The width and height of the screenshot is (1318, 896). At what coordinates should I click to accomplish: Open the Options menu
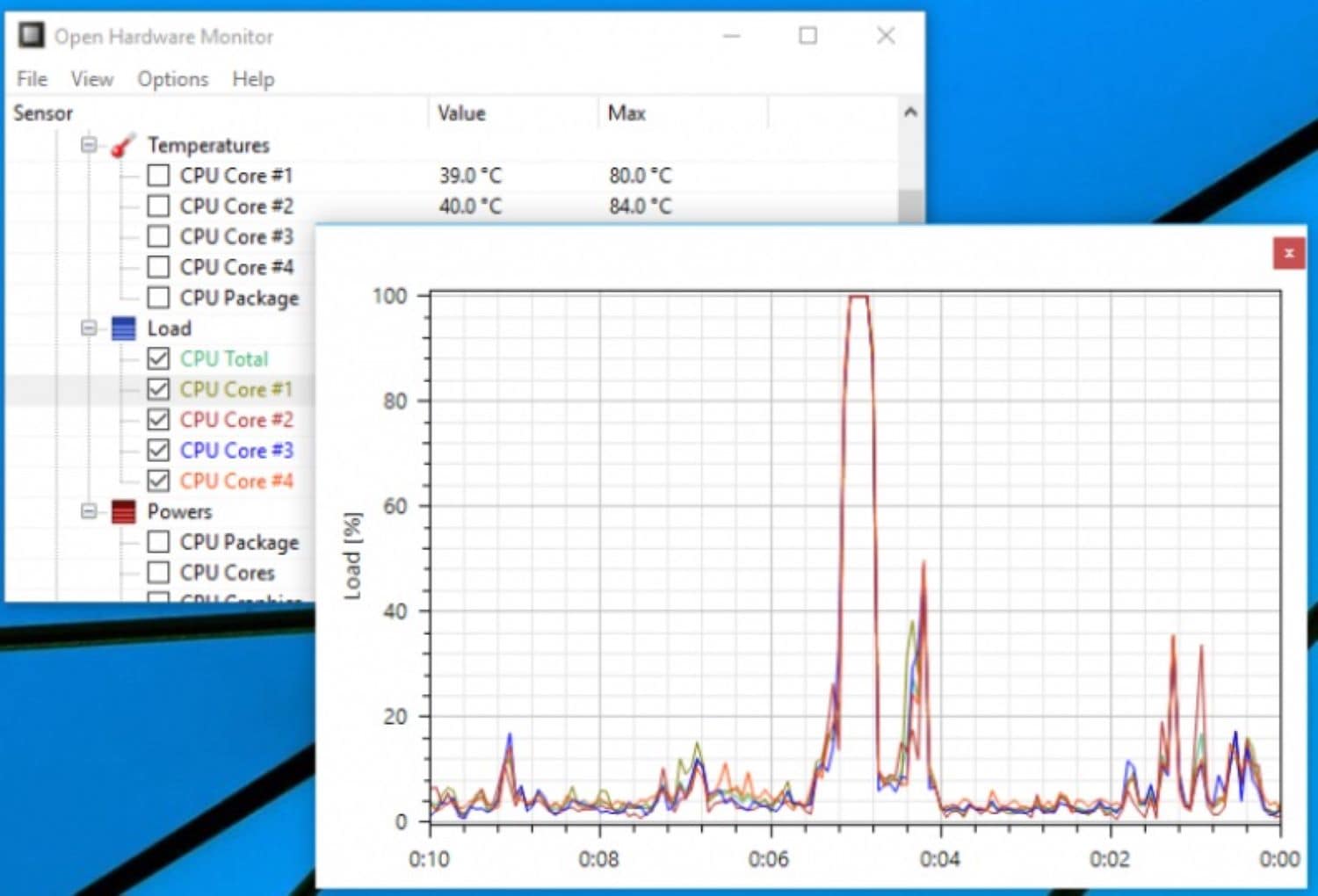[x=173, y=79]
